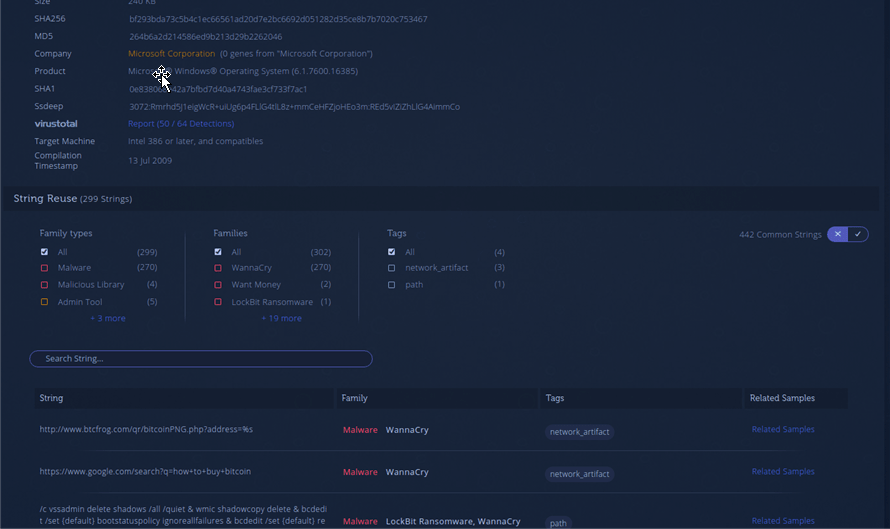Viewport: 890px width, 529px height.
Task: Select the btcfrog.com bitcoinPNG URL string
Action: coord(146,429)
